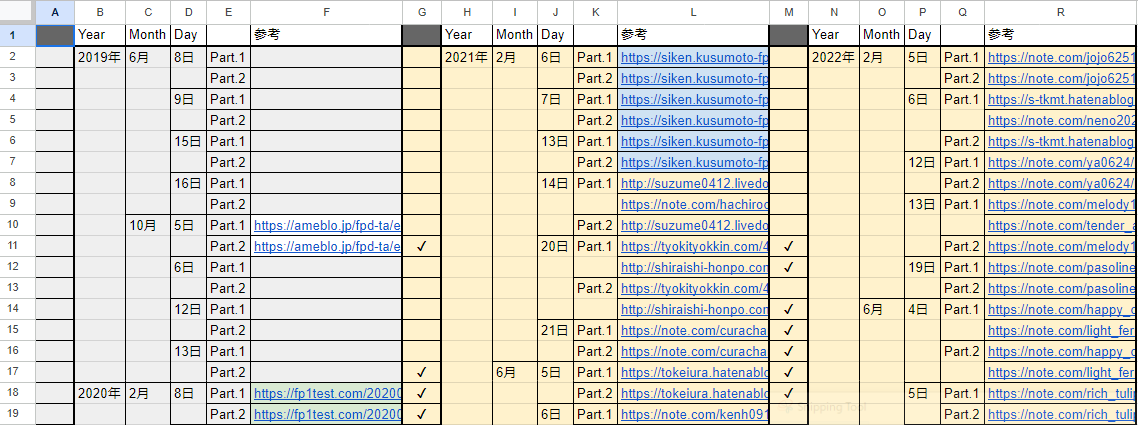Open the note.com/neno202 link

click(1060, 121)
